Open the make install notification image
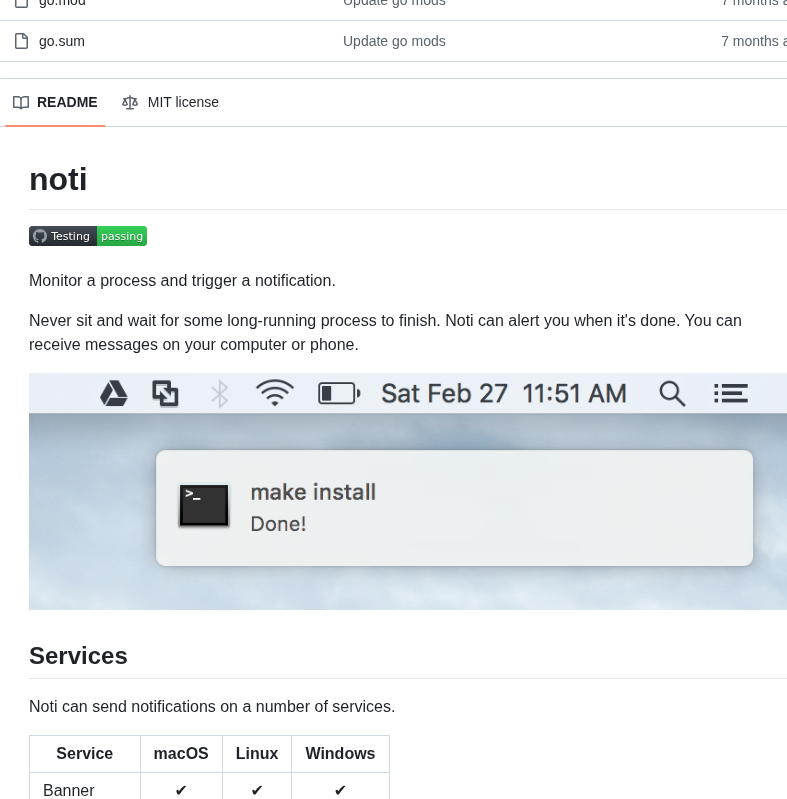This screenshot has width=787, height=799. pyautogui.click(x=454, y=508)
